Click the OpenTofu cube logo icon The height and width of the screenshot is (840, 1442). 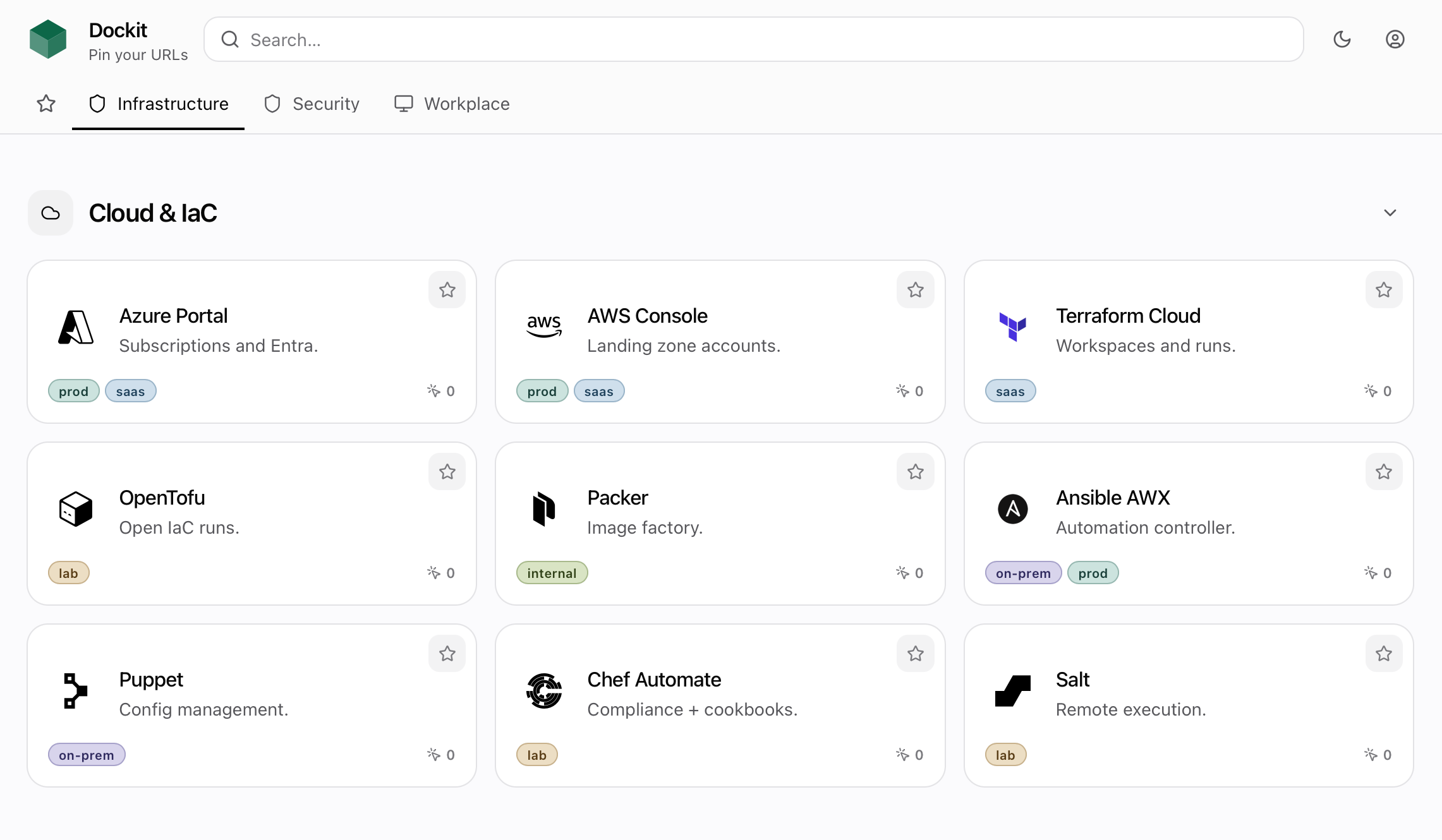pos(76,509)
